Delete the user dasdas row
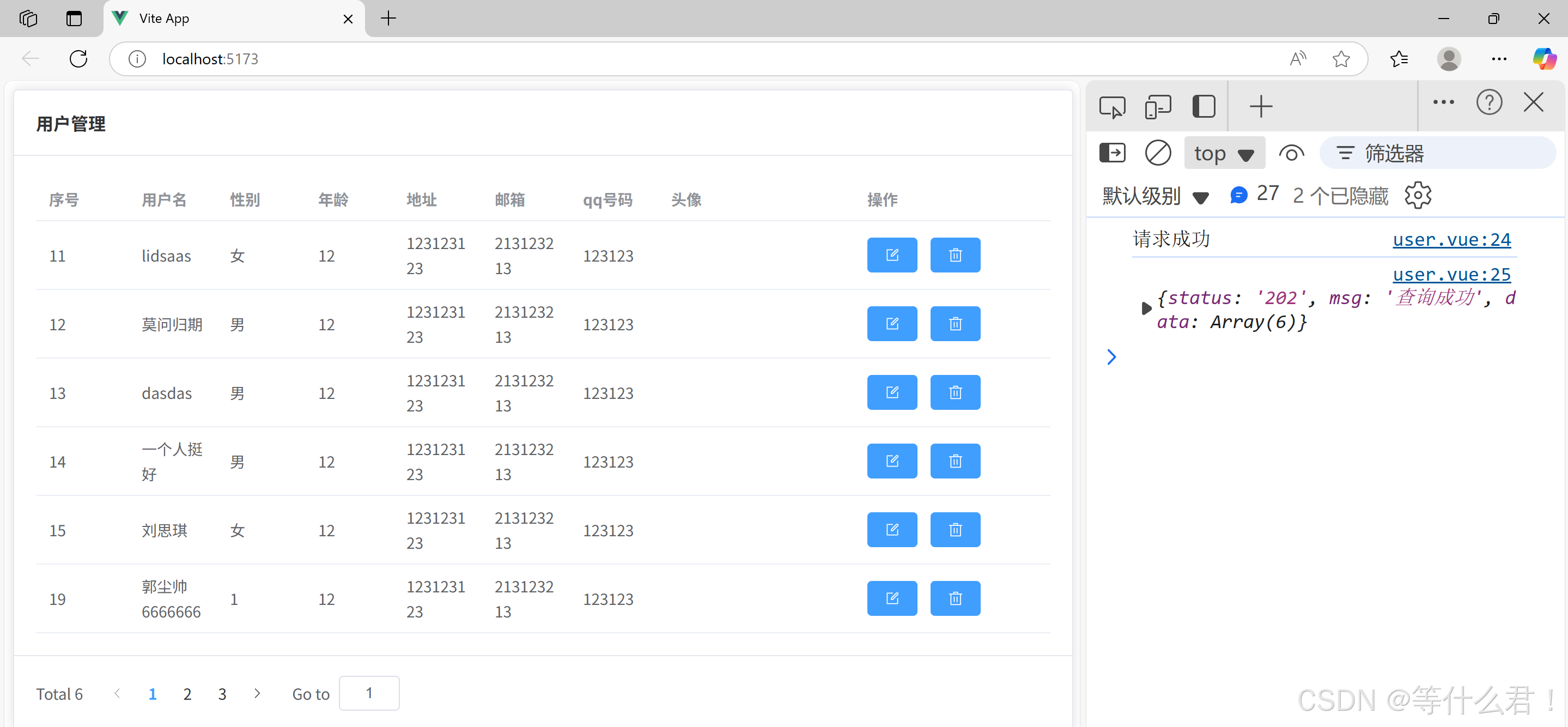Viewport: 1568px width, 727px height. (955, 393)
